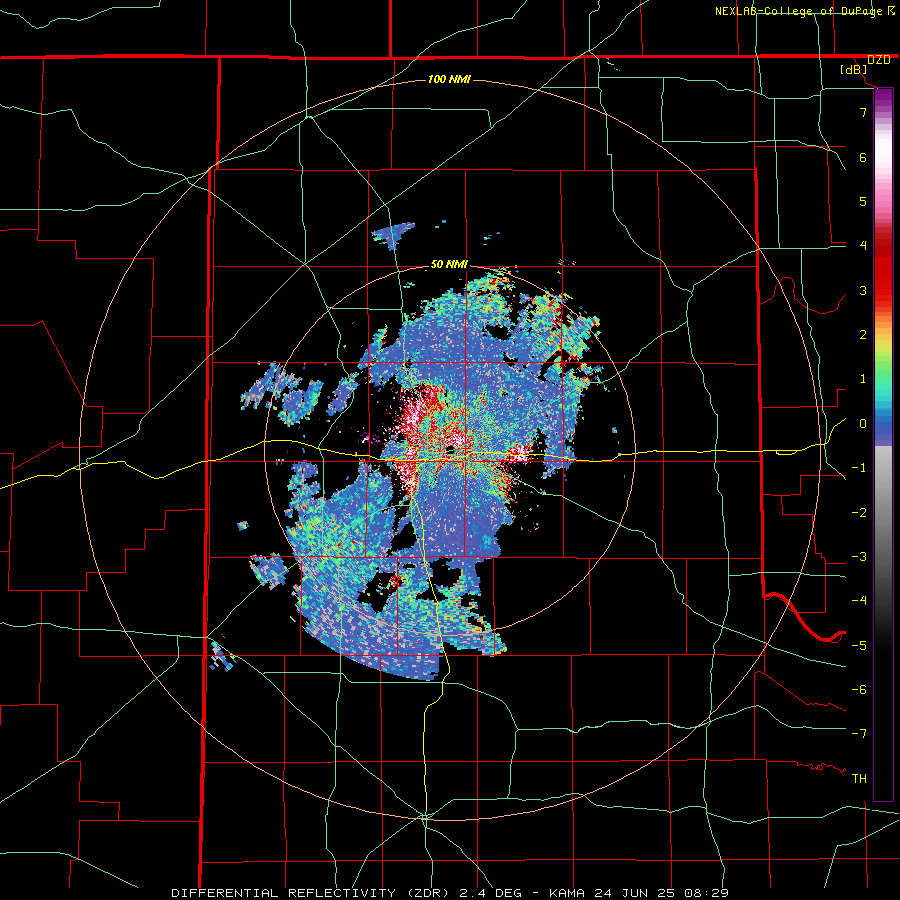
Task: Click the "3" tick on the dB scale
Action: coord(863,290)
